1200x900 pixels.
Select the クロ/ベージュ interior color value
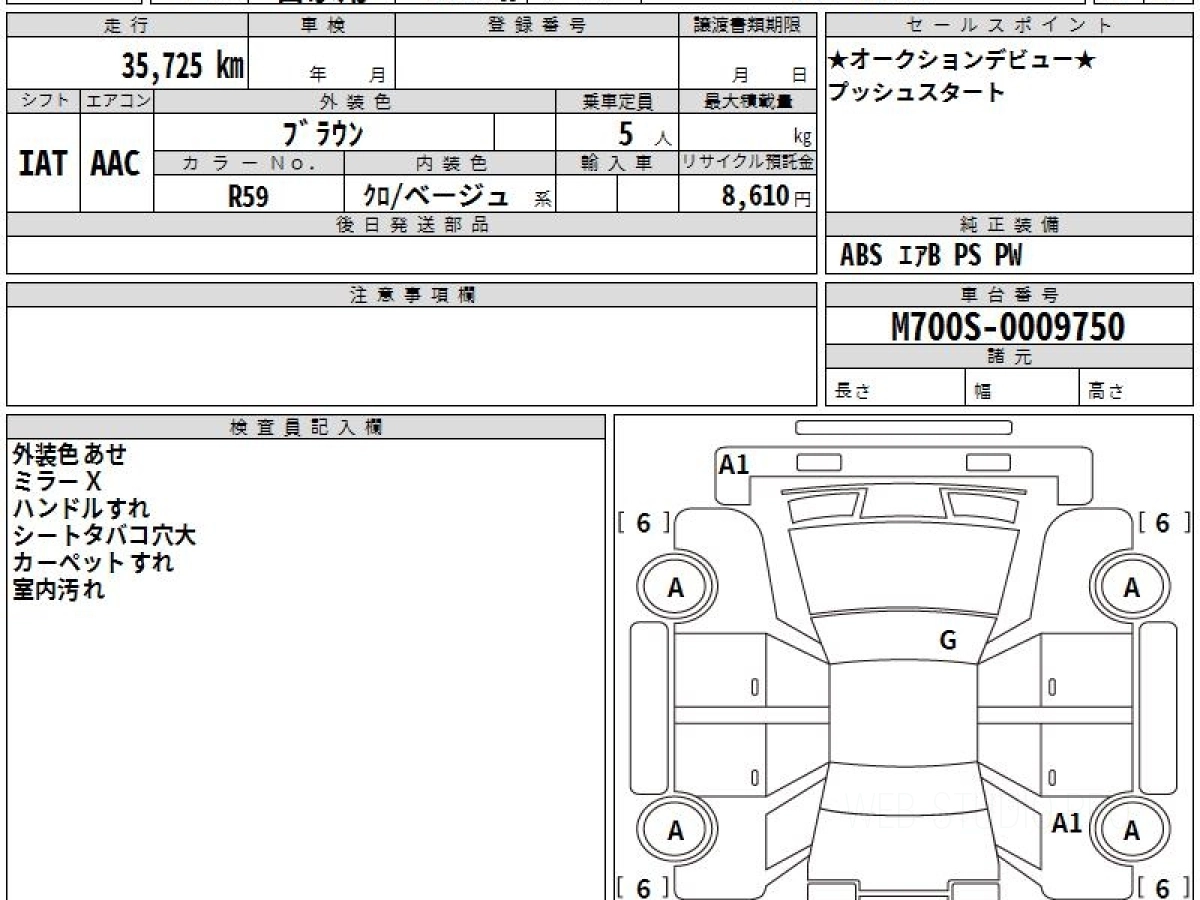(436, 195)
